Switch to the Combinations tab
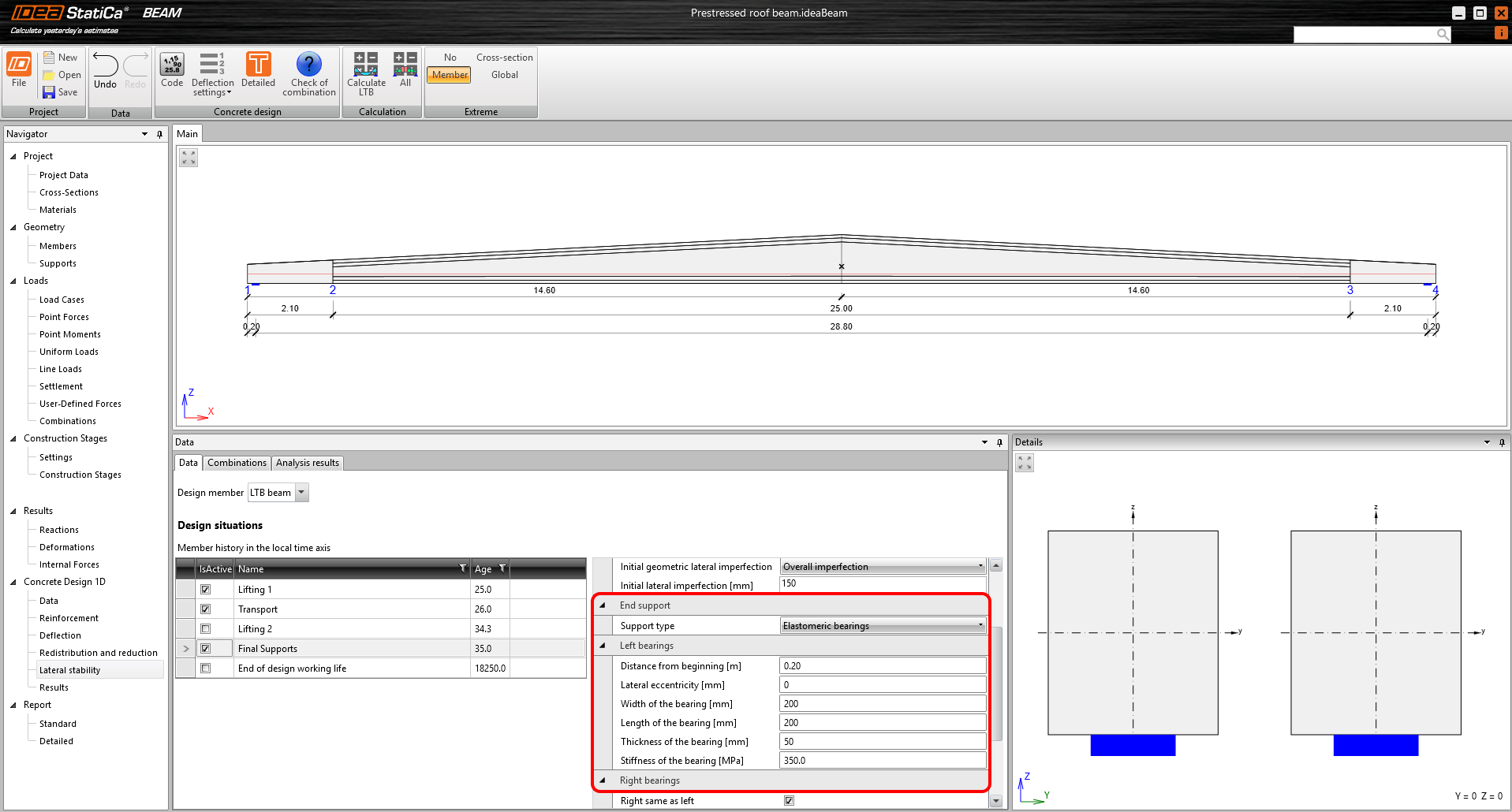1512x812 pixels. 237,463
